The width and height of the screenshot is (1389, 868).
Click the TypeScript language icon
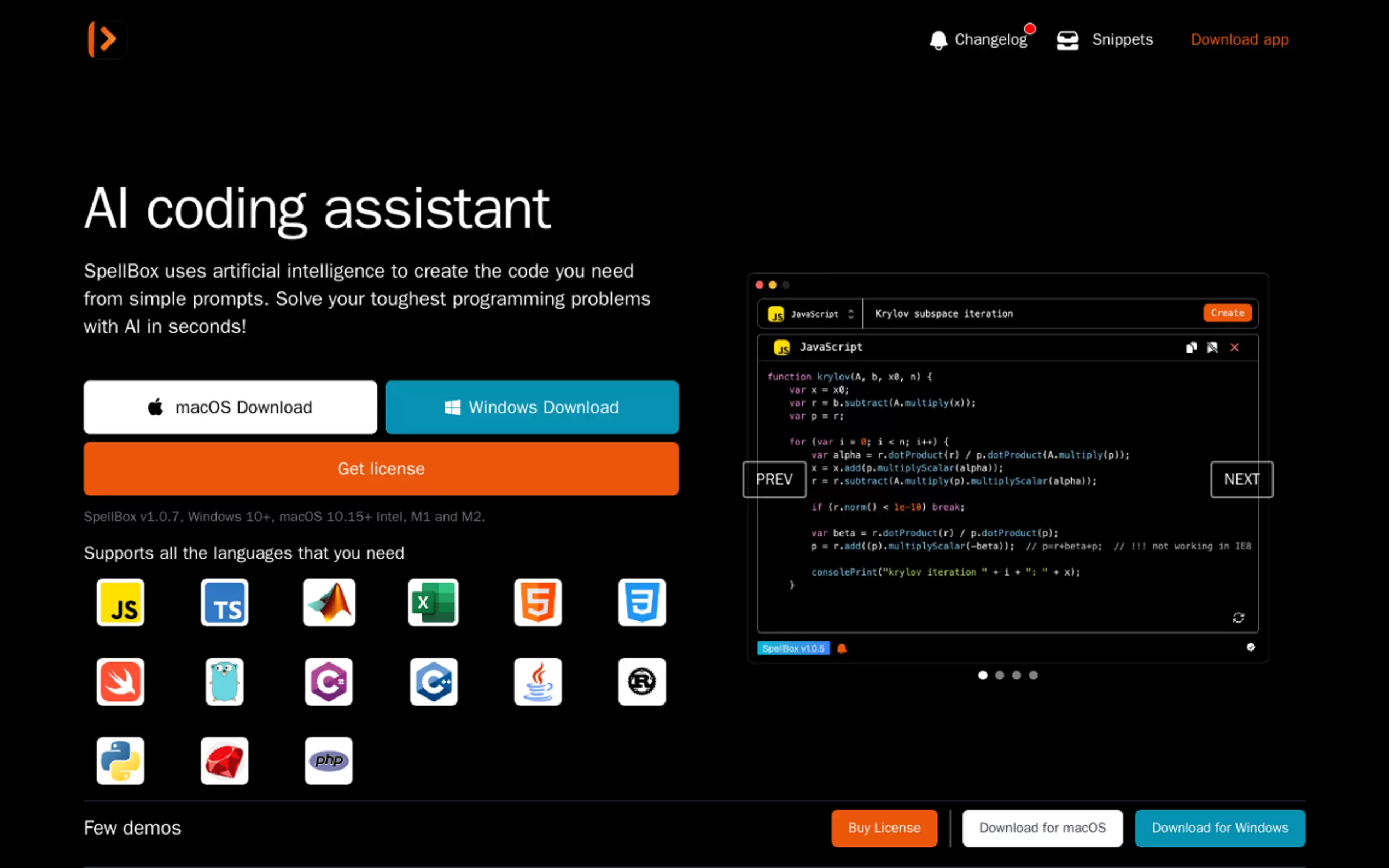pyautogui.click(x=225, y=602)
